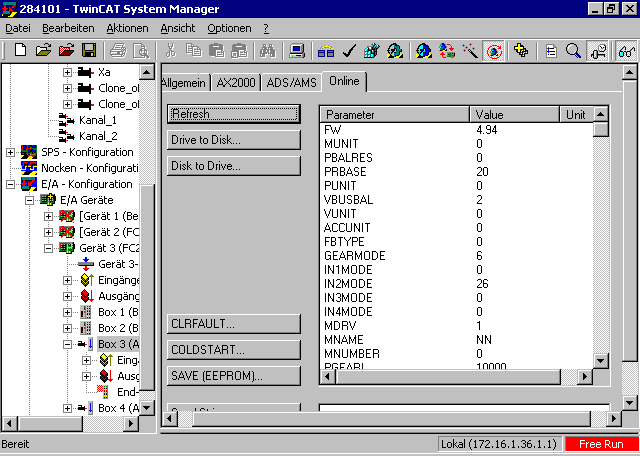Viewport: 640px width, 456px height.
Task: Click the red folder open icon
Action: point(66,51)
